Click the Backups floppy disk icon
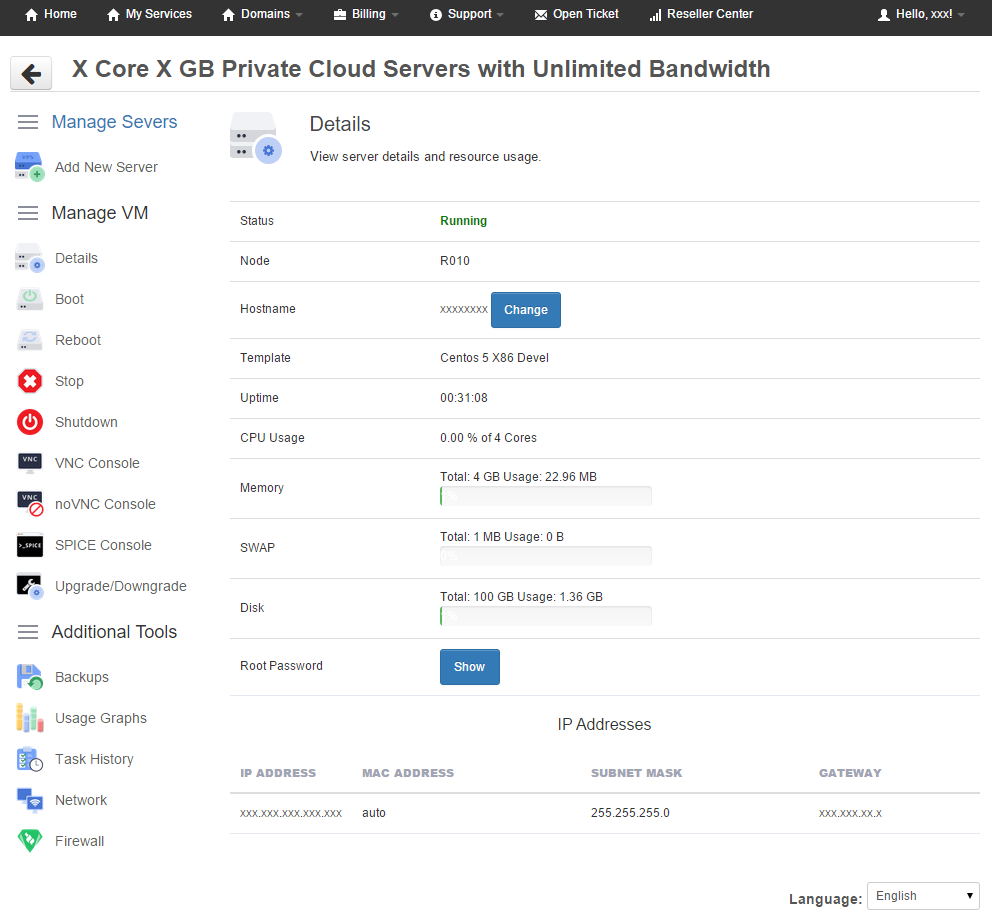 [x=30, y=677]
